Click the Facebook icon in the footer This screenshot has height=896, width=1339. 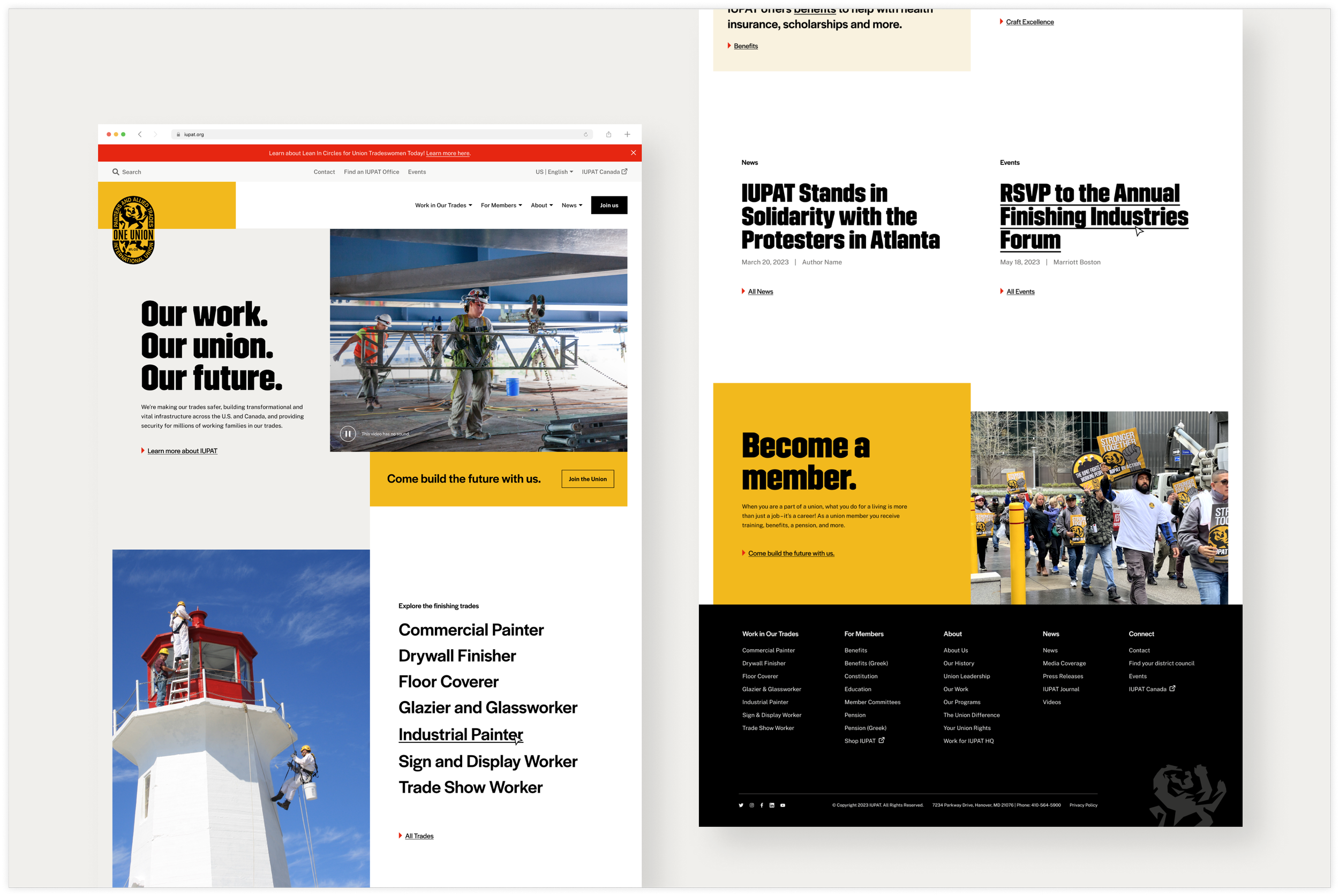tap(762, 805)
